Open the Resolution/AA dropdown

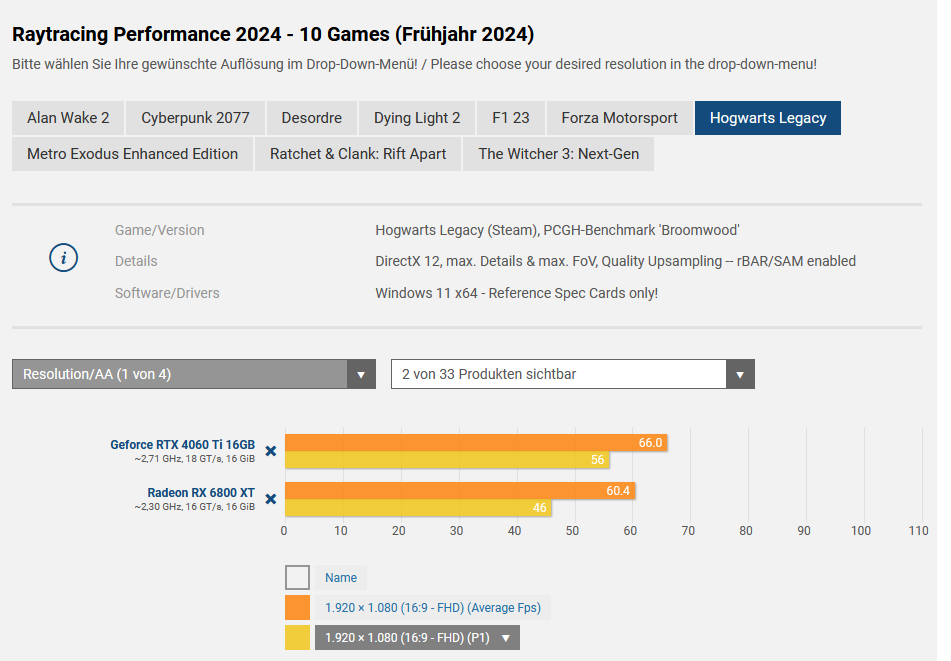(x=194, y=374)
